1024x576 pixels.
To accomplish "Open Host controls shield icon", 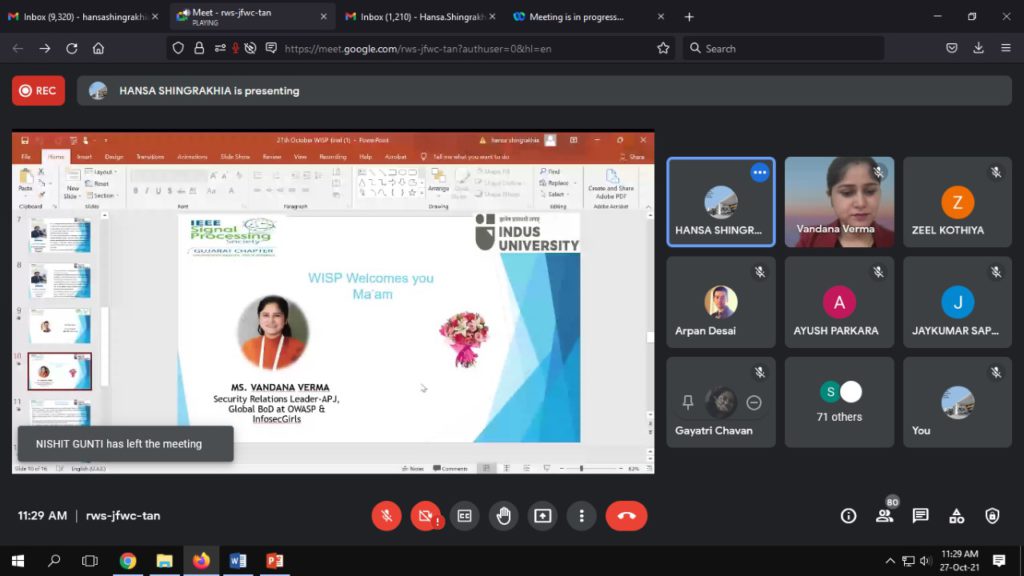I will (993, 516).
